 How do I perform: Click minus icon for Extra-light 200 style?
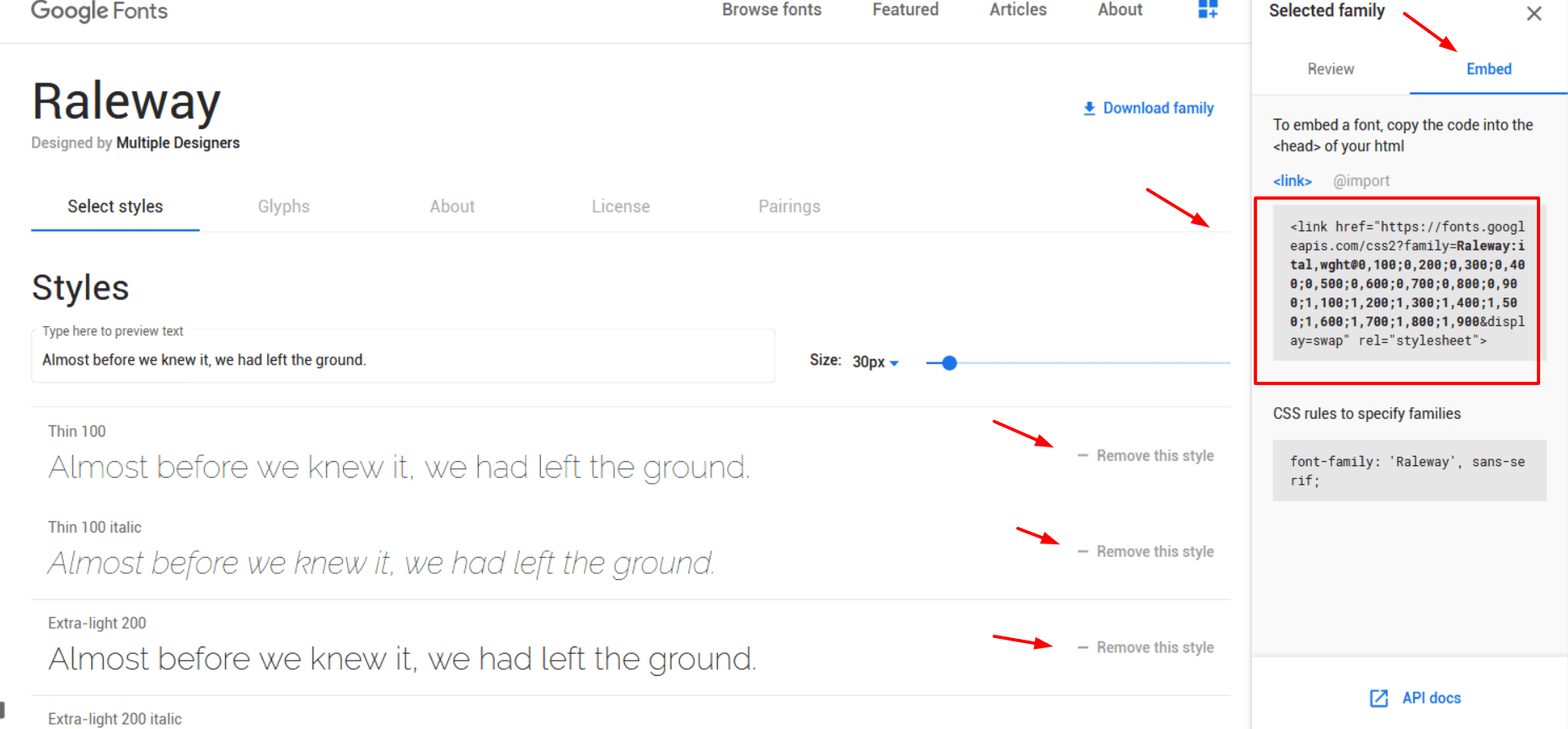click(x=1083, y=647)
